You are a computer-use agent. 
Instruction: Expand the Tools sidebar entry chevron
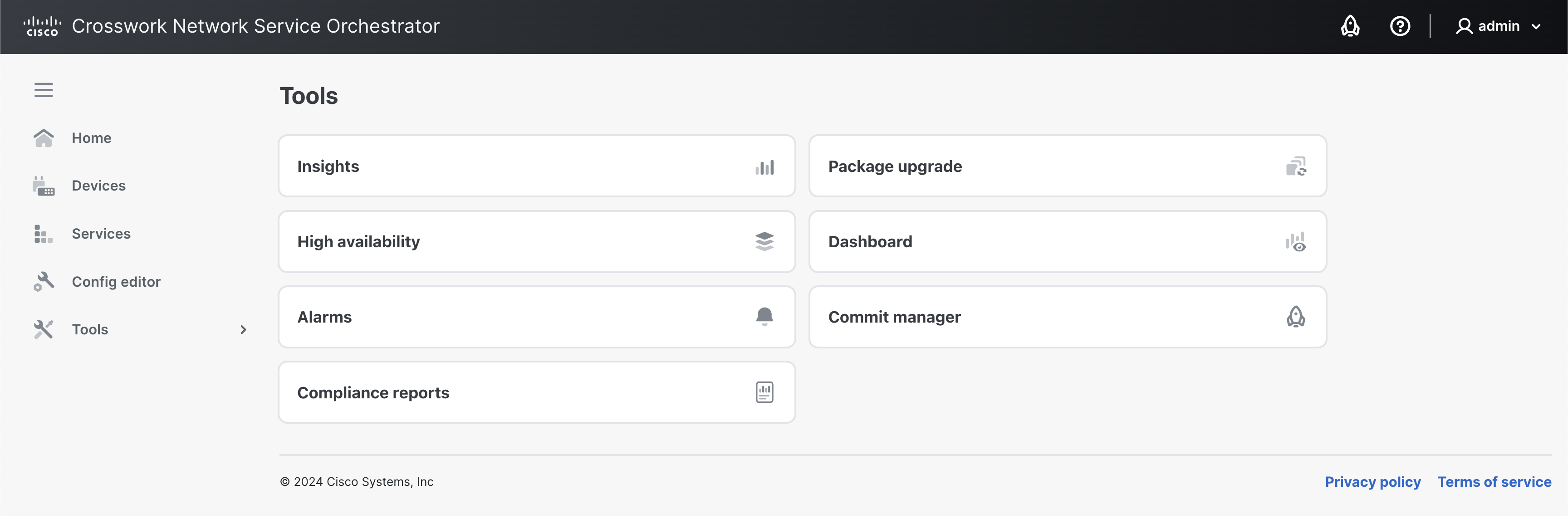click(x=243, y=329)
